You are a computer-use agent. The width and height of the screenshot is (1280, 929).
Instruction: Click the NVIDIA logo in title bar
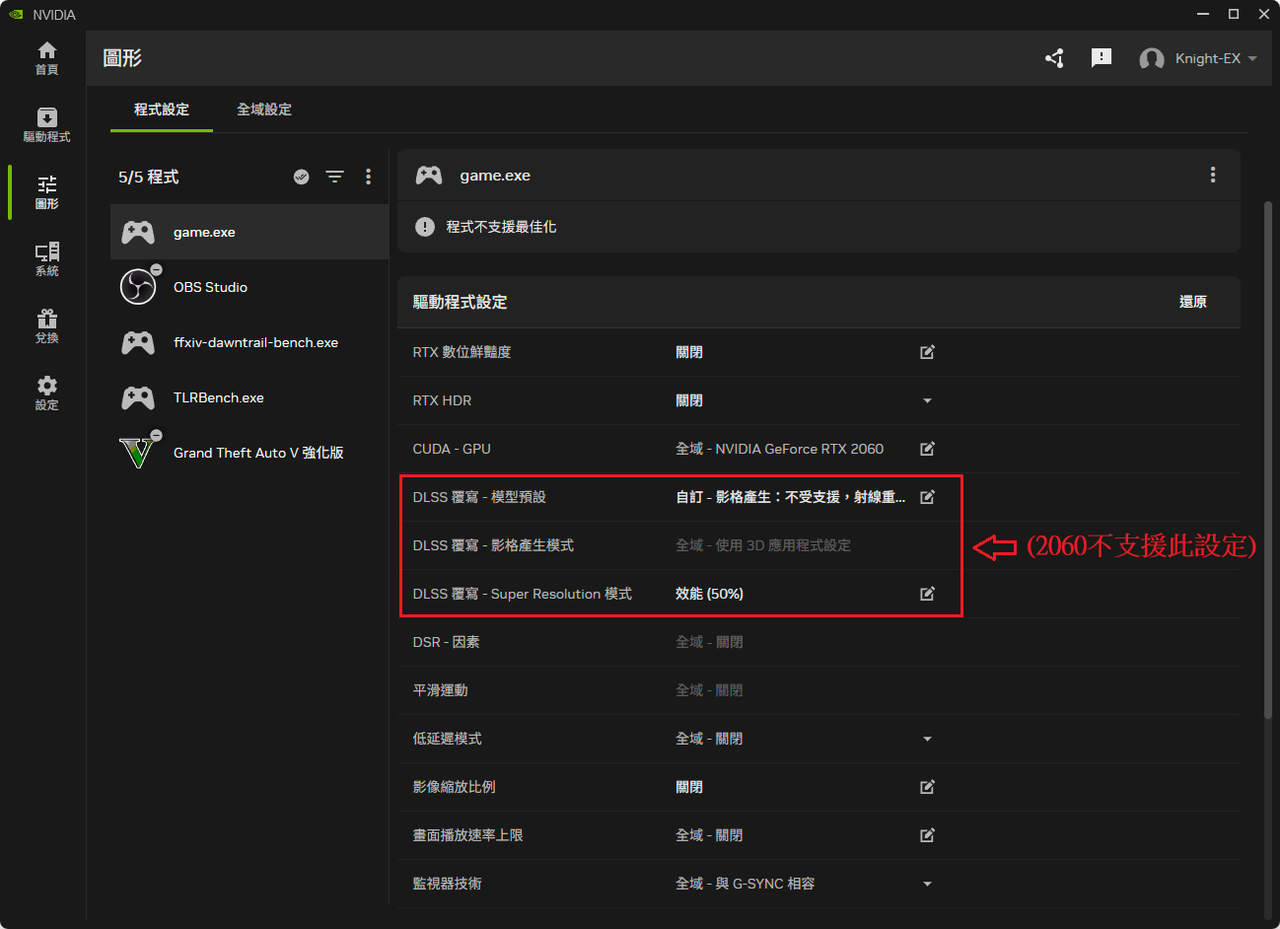(17, 14)
